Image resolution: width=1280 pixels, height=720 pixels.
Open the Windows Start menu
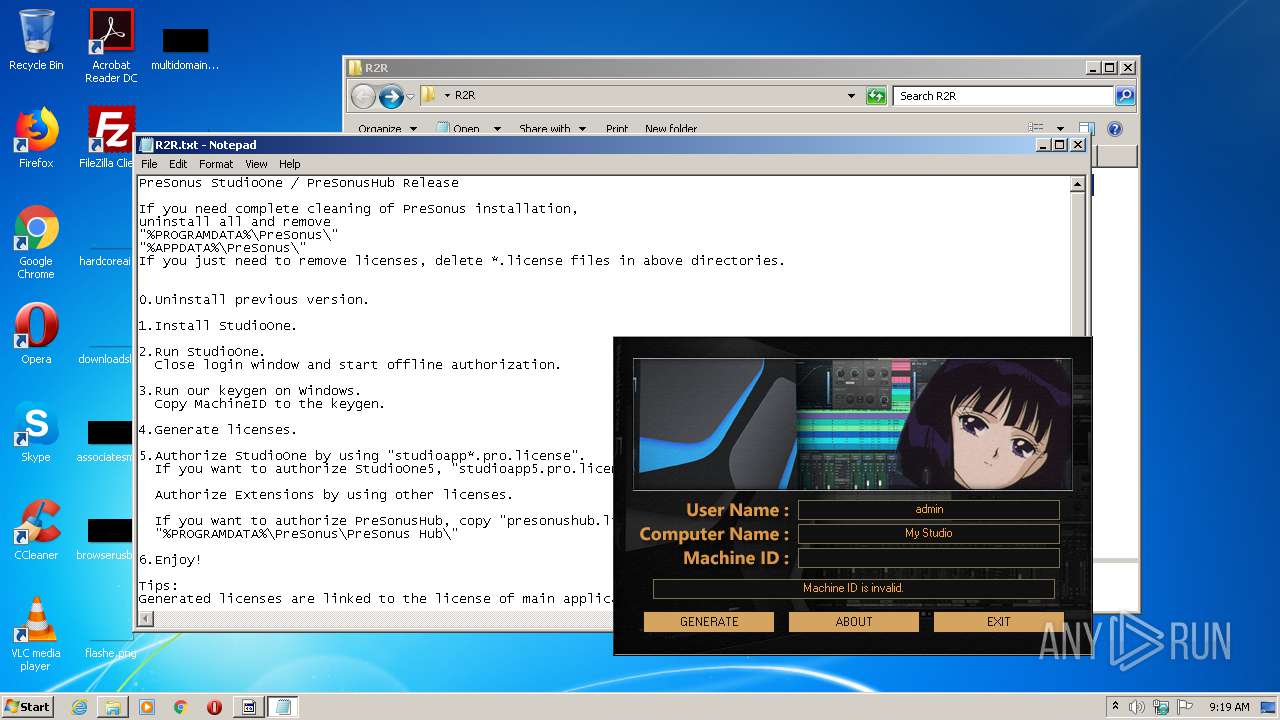[x=27, y=706]
